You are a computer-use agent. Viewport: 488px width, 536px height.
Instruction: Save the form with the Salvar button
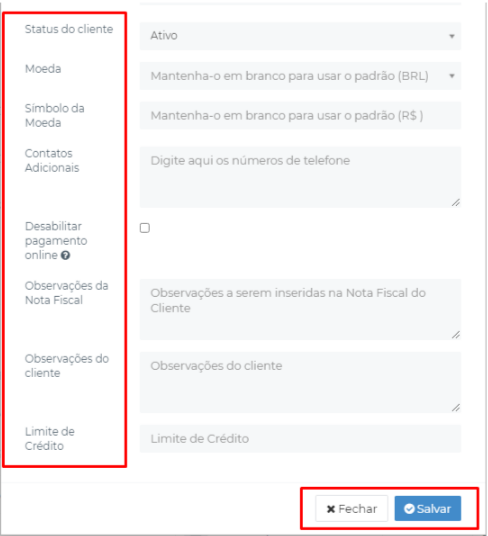click(428, 509)
